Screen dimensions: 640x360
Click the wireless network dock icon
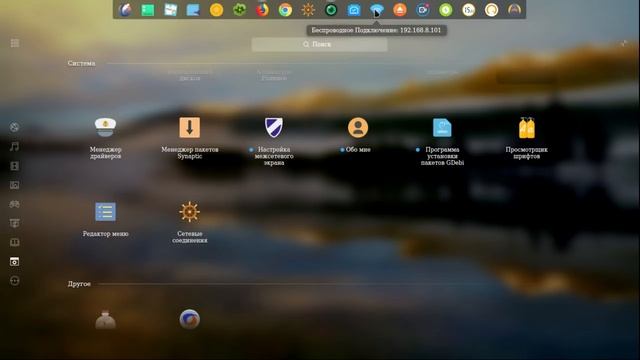pyautogui.click(x=376, y=9)
